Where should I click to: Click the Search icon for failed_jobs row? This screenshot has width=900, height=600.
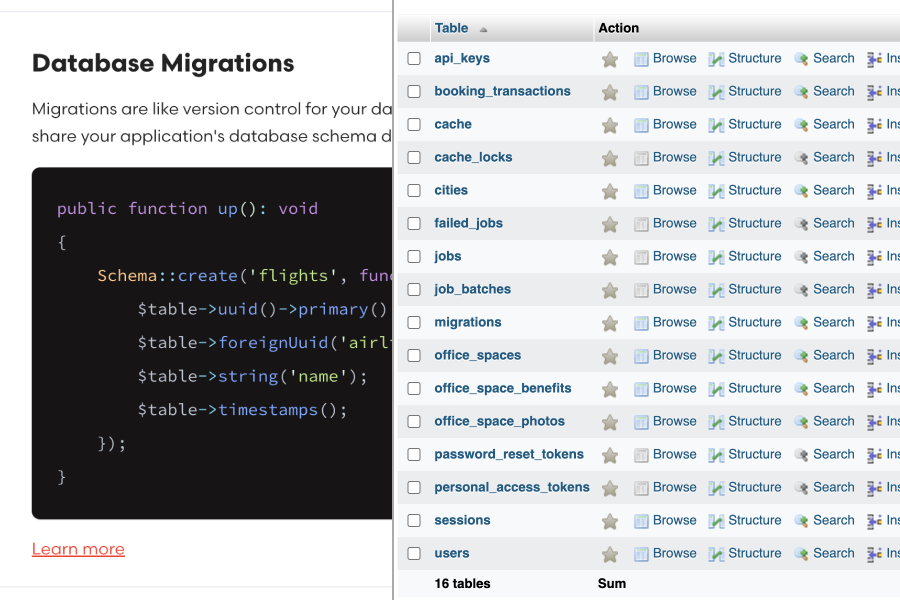[801, 224]
